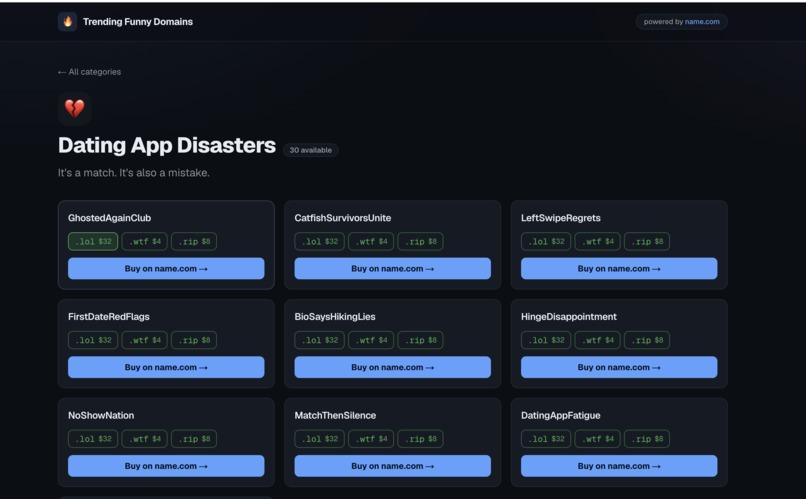The image size is (806, 499).
Task: Select .rip $8 for FirstDateRedFlags
Action: click(x=194, y=340)
